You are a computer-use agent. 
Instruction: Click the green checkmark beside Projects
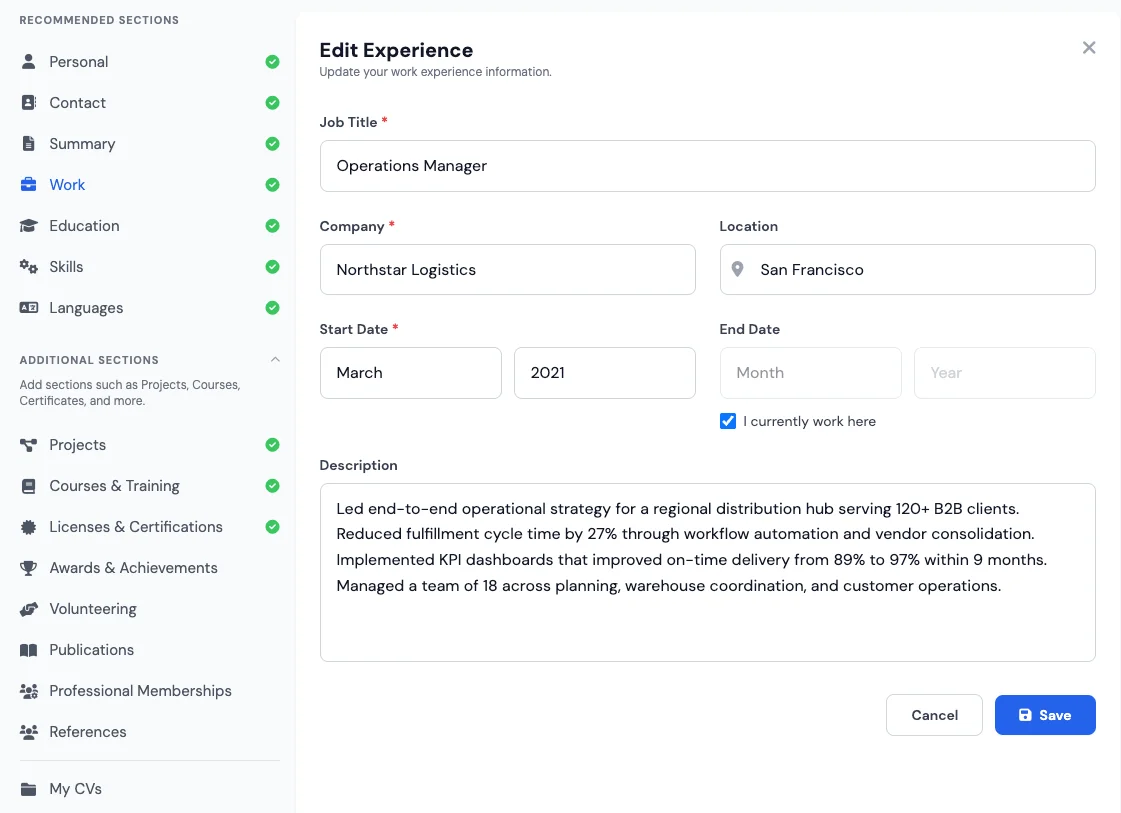tap(272, 445)
